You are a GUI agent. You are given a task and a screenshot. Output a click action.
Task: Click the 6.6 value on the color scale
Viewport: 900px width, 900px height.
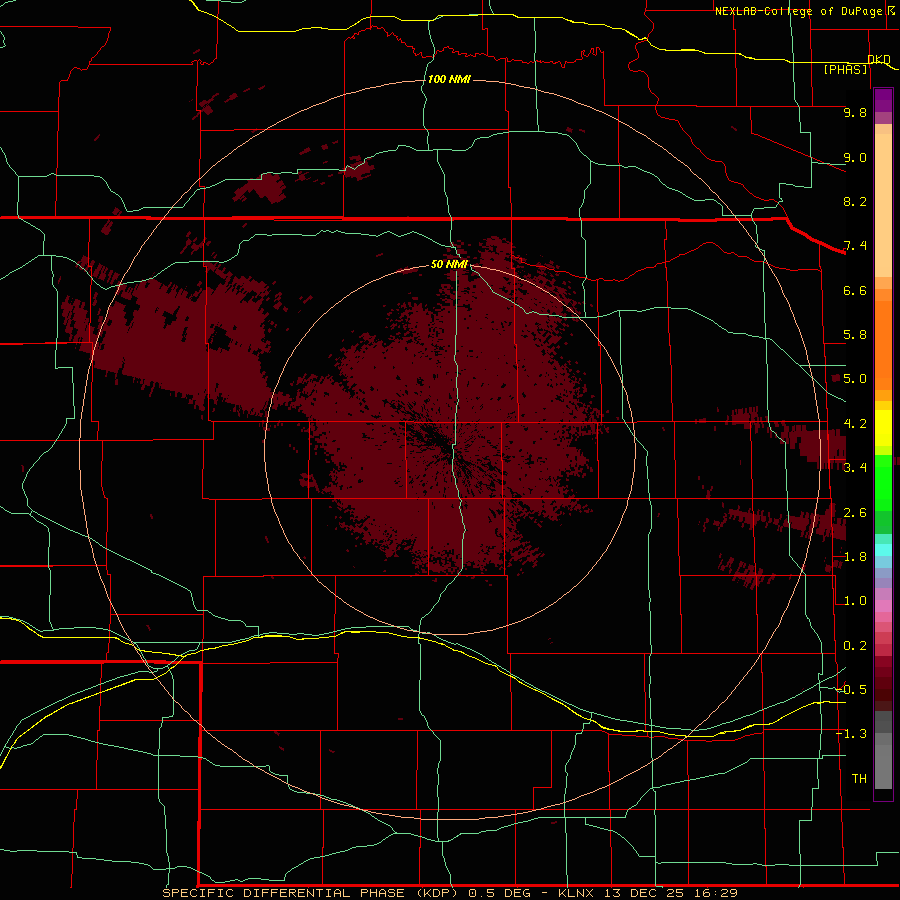[855, 290]
